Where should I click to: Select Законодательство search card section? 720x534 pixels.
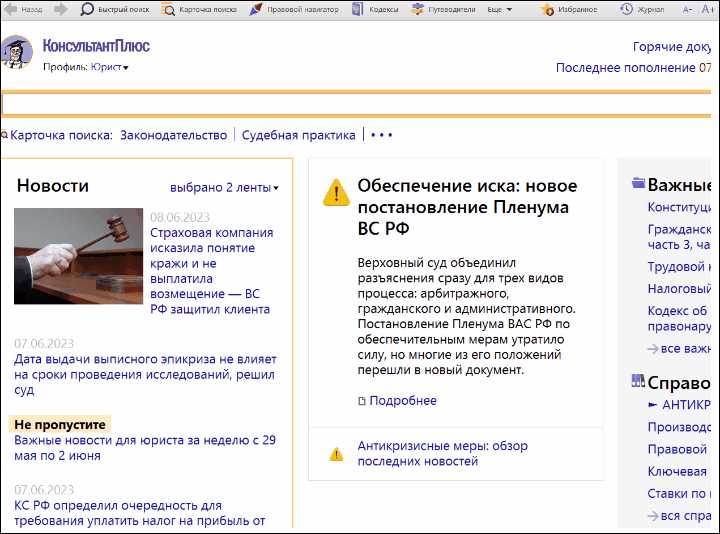click(x=174, y=135)
